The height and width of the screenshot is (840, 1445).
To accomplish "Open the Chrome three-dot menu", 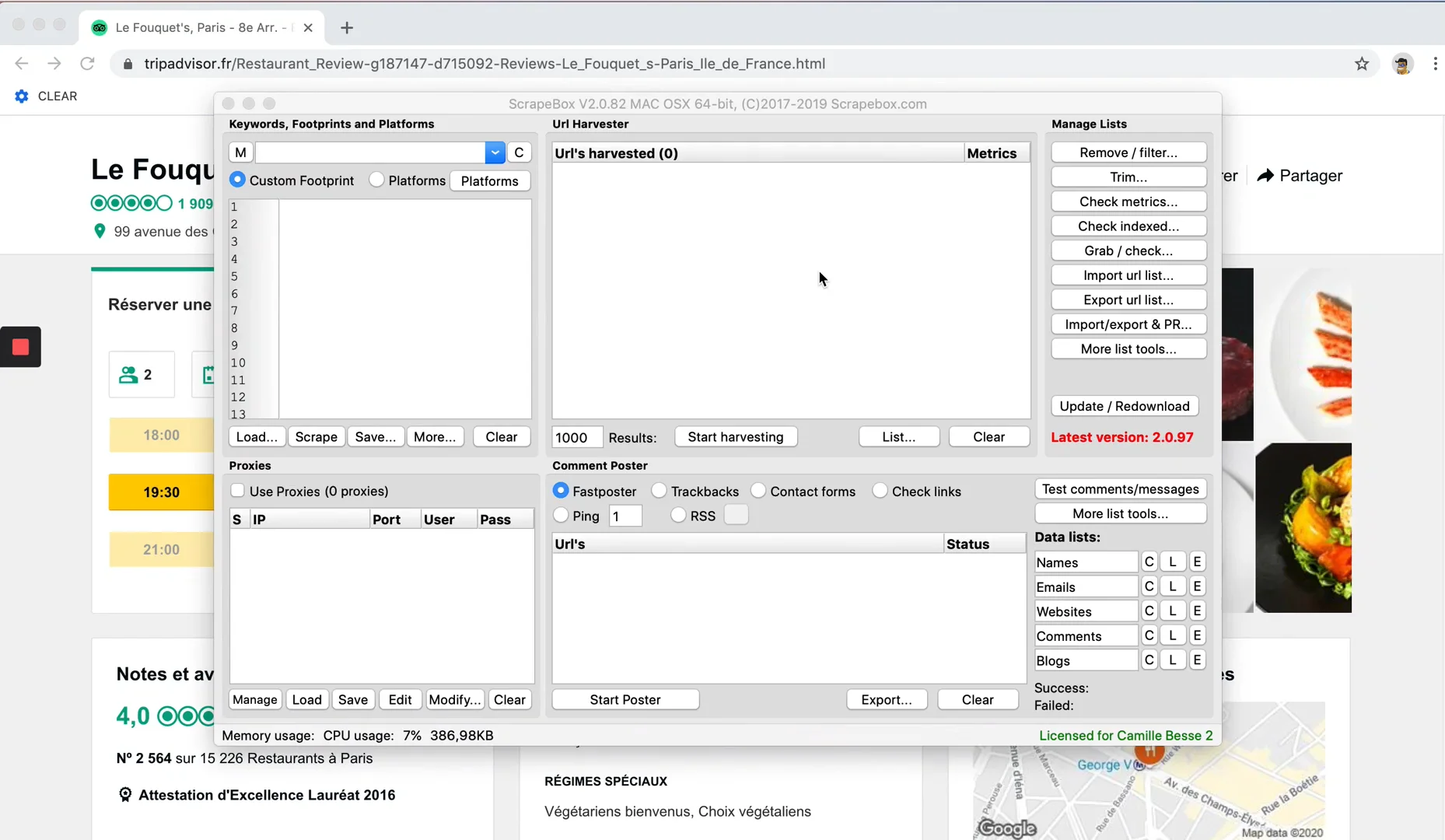I will (1436, 64).
